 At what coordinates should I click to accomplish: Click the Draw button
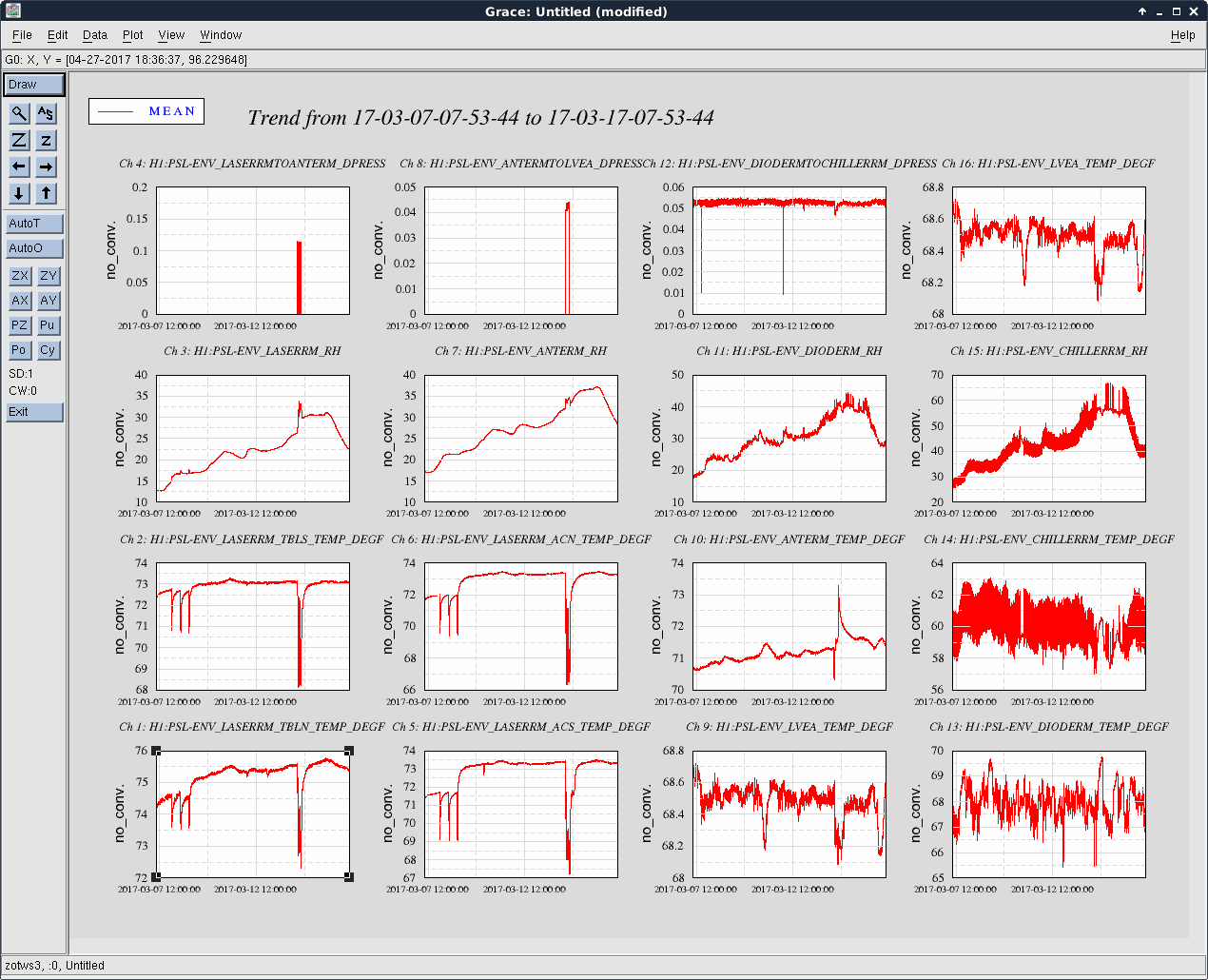34,85
